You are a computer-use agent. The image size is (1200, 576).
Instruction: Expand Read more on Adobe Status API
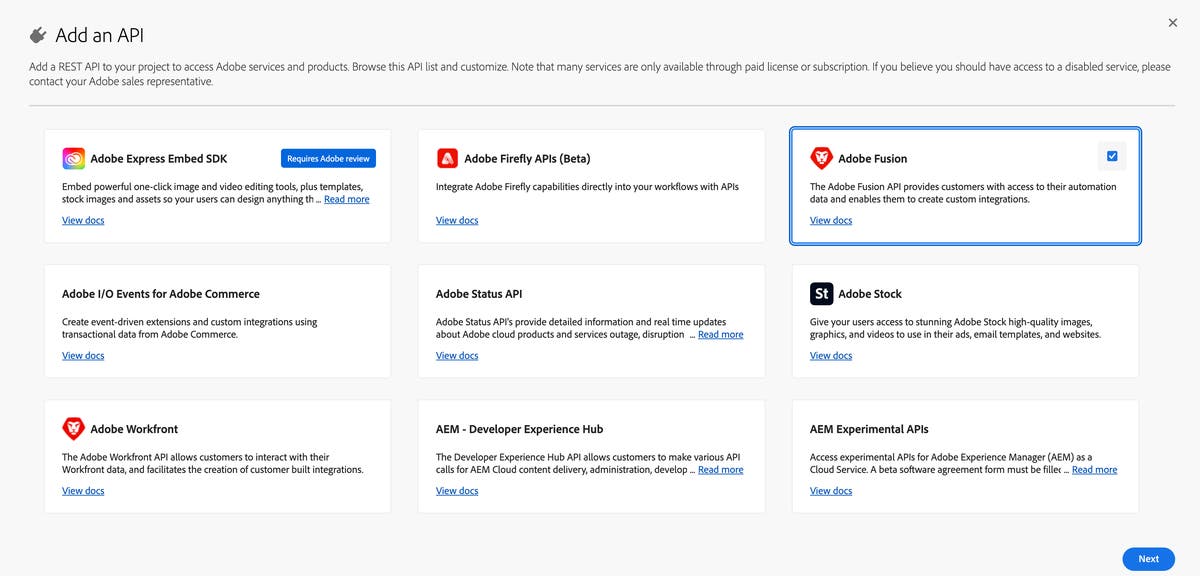click(720, 334)
